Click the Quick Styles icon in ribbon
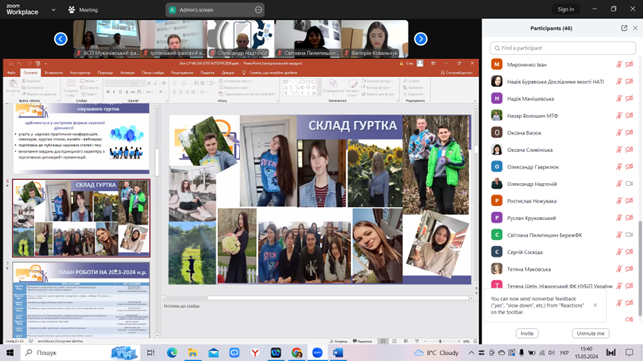The image size is (643, 361). (352, 84)
